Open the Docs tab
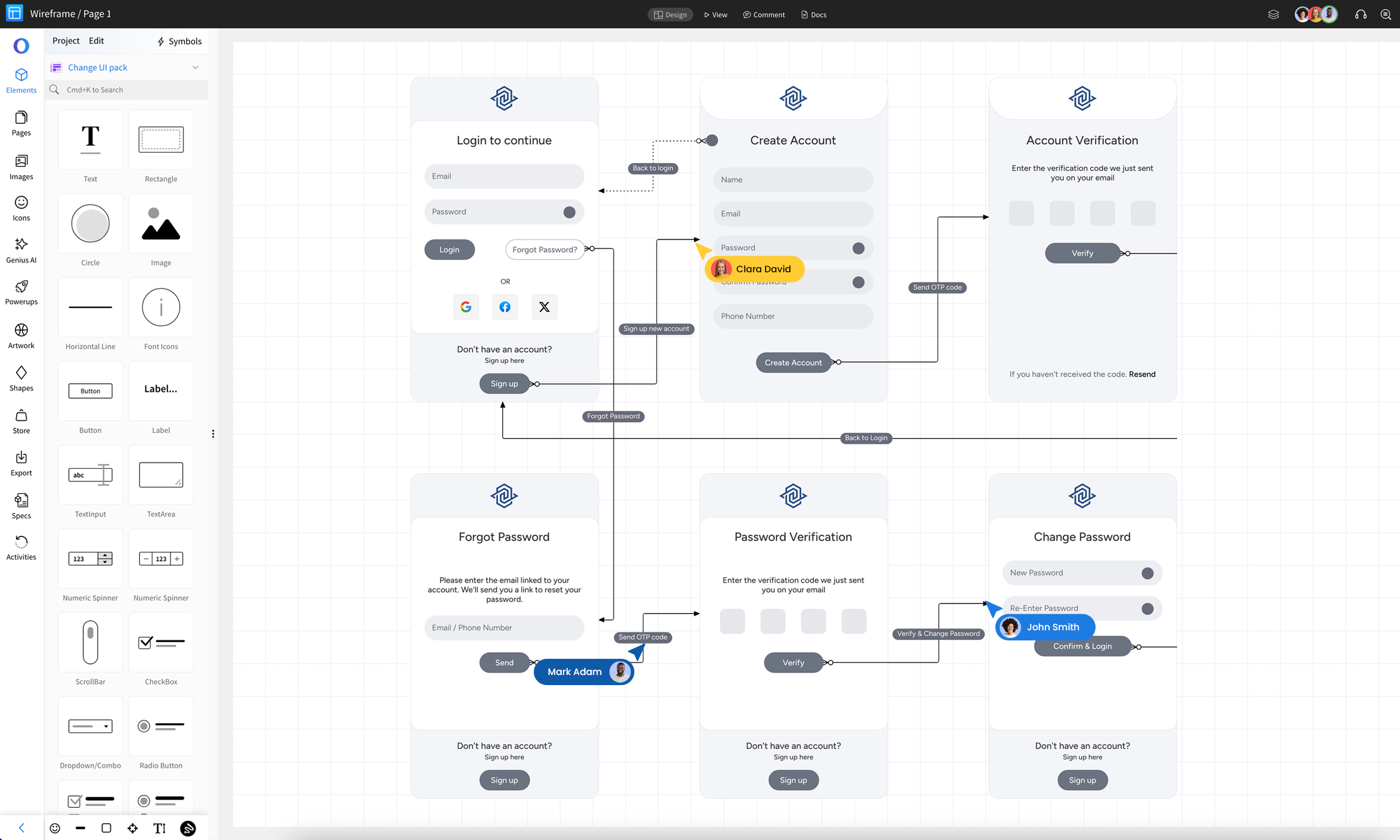Viewport: 1400px width, 840px height. (x=813, y=14)
